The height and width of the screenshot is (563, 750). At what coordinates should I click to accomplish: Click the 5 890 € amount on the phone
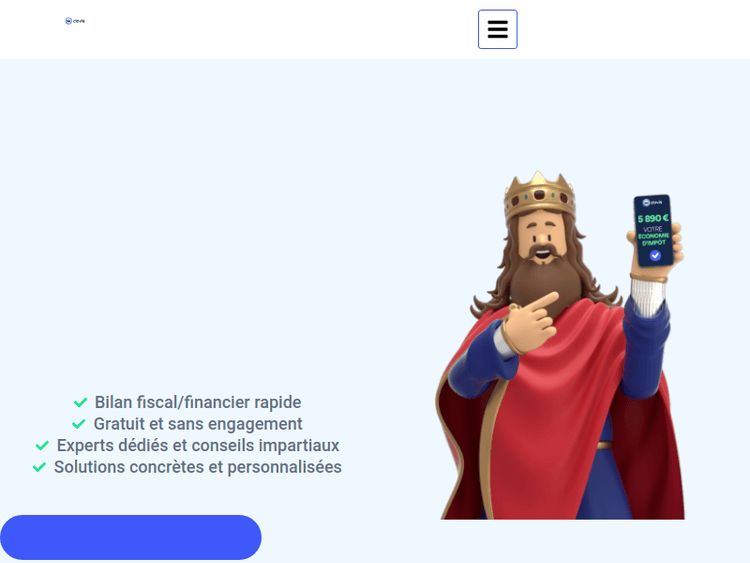pyautogui.click(x=653, y=219)
